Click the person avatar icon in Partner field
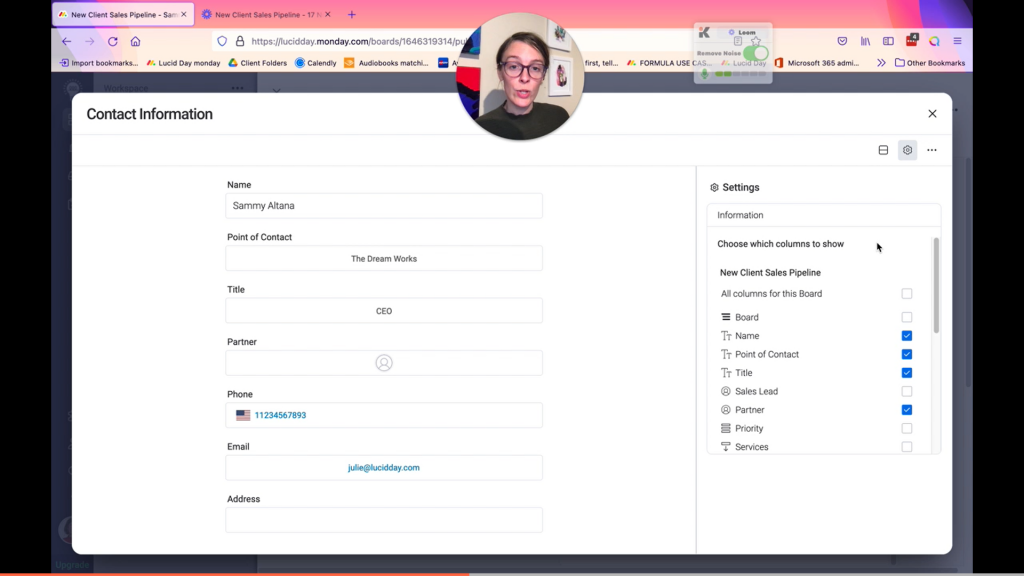This screenshot has height=576, width=1024. [x=384, y=362]
